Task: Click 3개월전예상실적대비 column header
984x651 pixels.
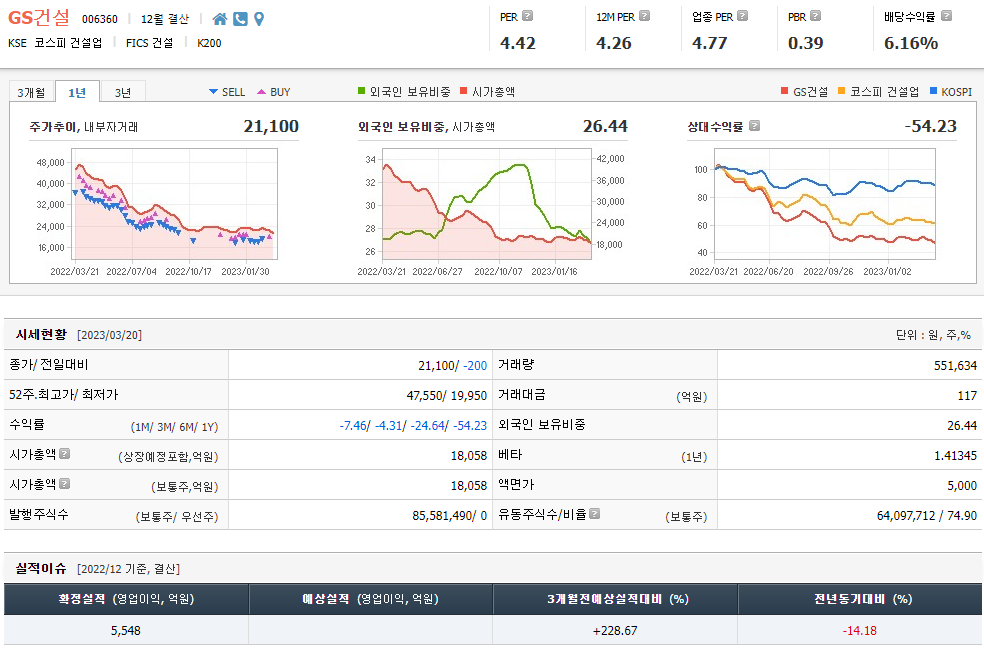Action: click(x=615, y=599)
